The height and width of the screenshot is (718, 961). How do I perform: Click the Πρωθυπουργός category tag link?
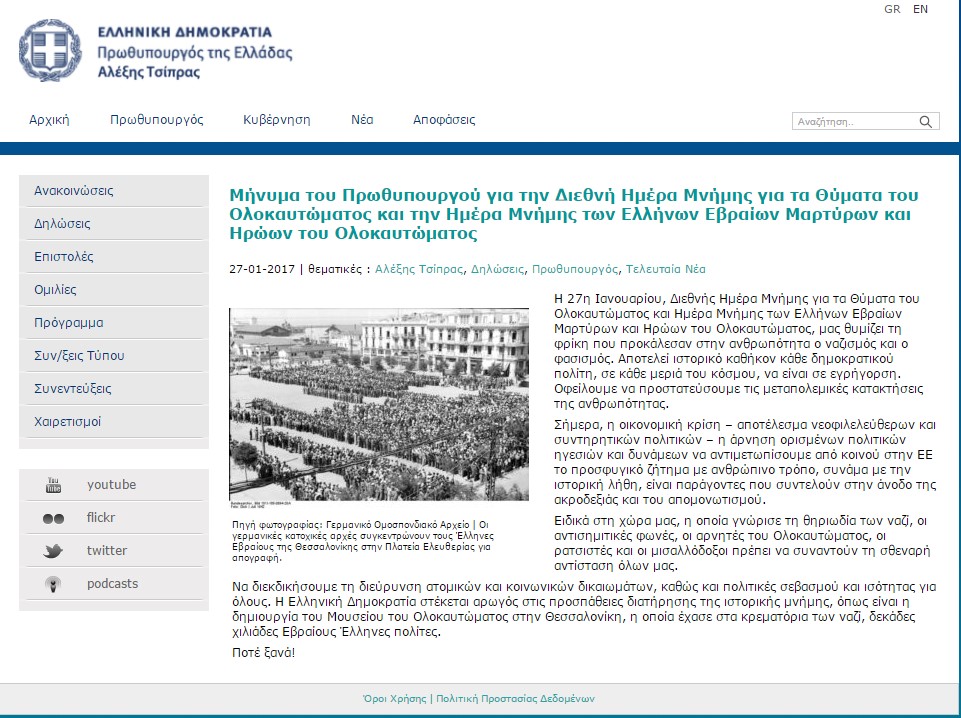click(x=575, y=269)
